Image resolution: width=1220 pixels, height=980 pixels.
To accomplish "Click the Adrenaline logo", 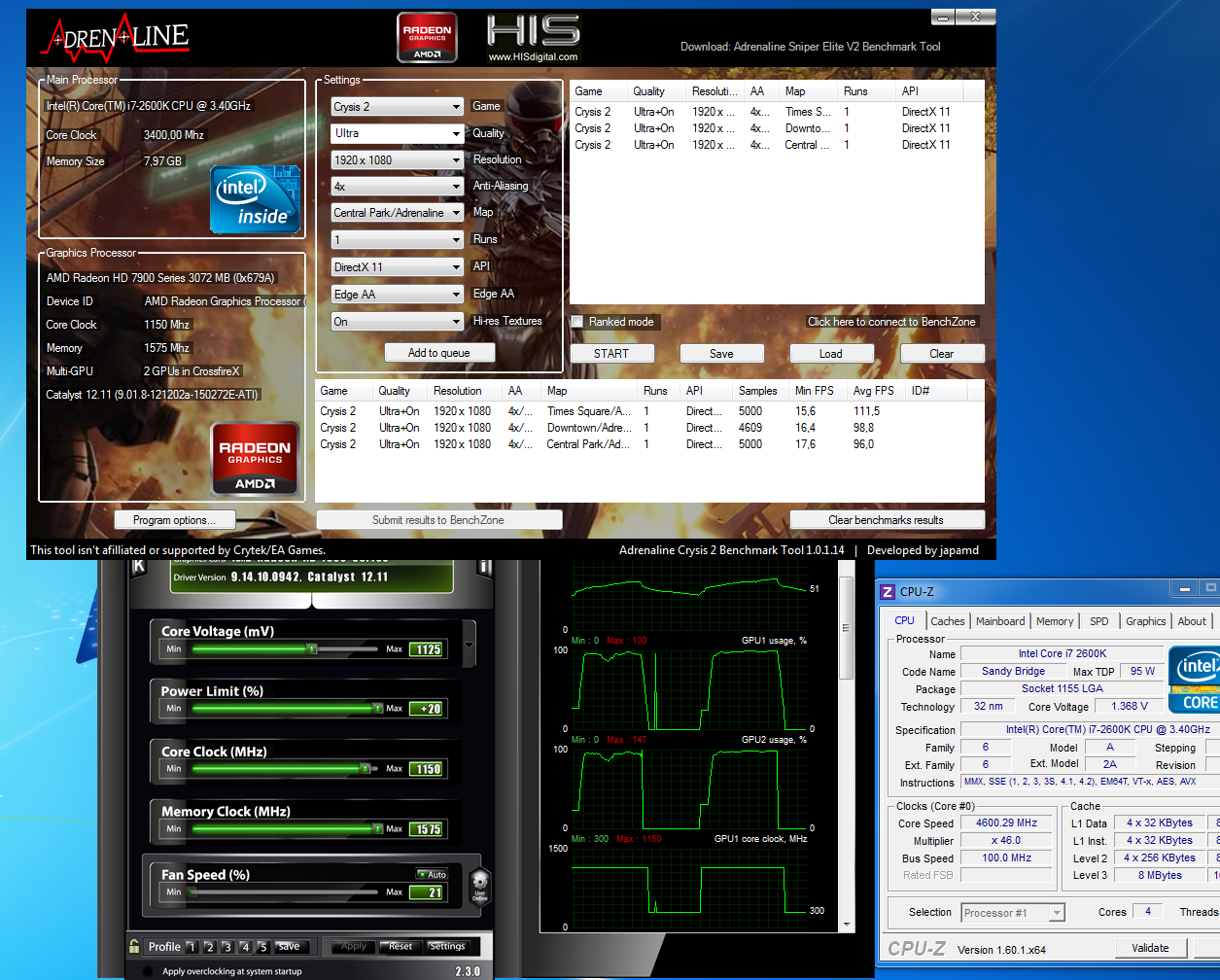I will pyautogui.click(x=114, y=37).
